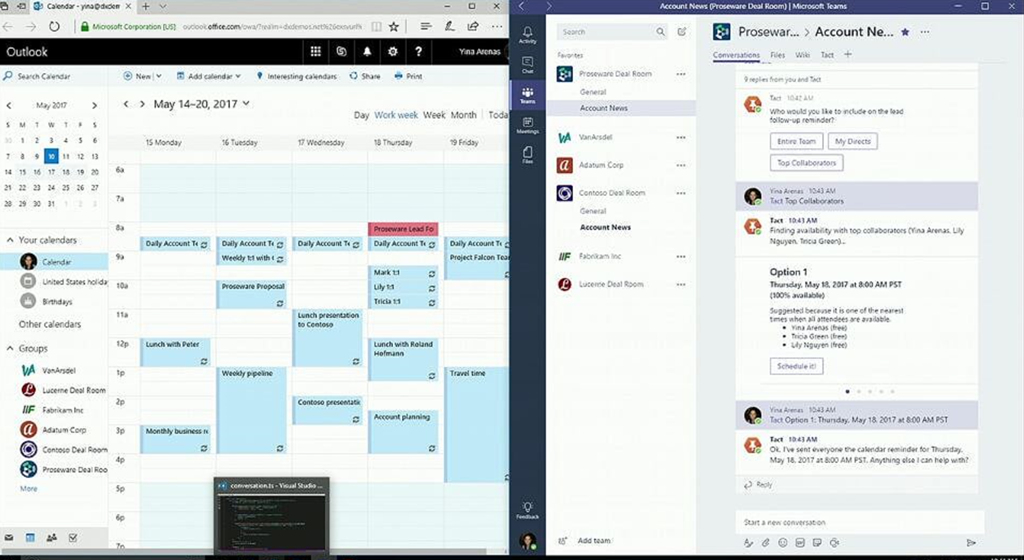The height and width of the screenshot is (560, 1024).
Task: Click the Top Collaborators button
Action: (x=807, y=163)
